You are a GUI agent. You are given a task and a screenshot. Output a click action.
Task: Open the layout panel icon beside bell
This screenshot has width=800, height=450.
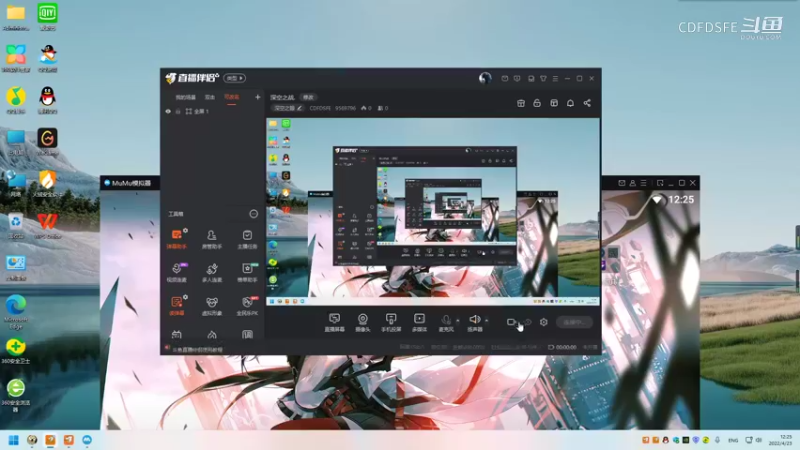(x=554, y=103)
